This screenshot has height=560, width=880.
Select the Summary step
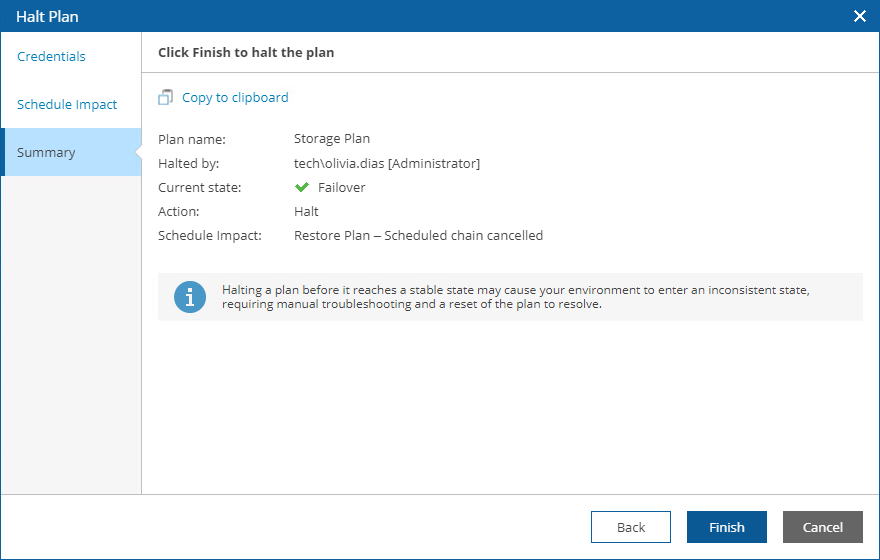point(46,153)
